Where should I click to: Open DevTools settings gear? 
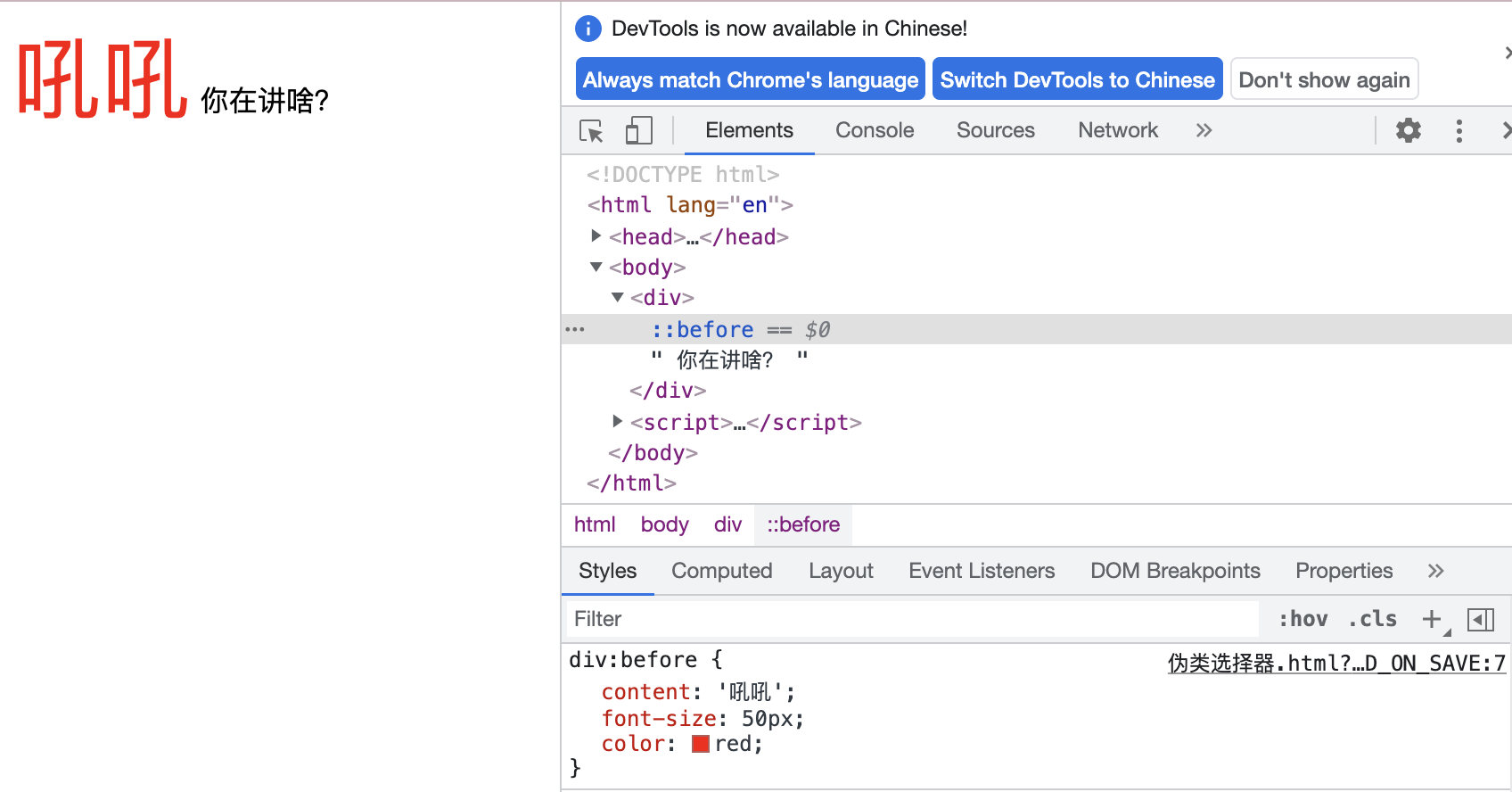coord(1408,131)
